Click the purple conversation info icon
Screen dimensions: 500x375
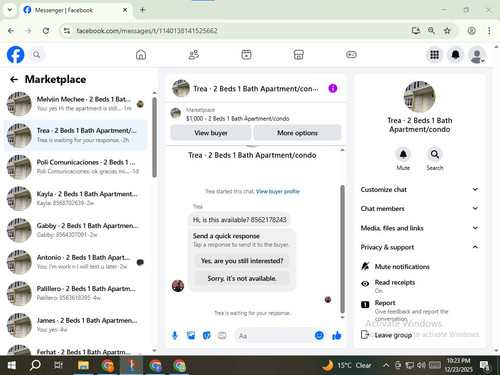333,88
